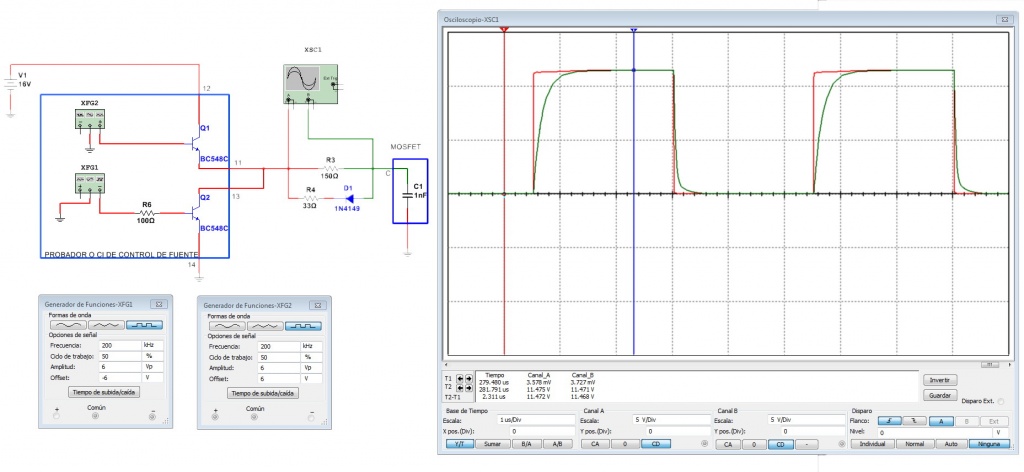Select the D1 1N4149 diode symbol

tap(348, 197)
